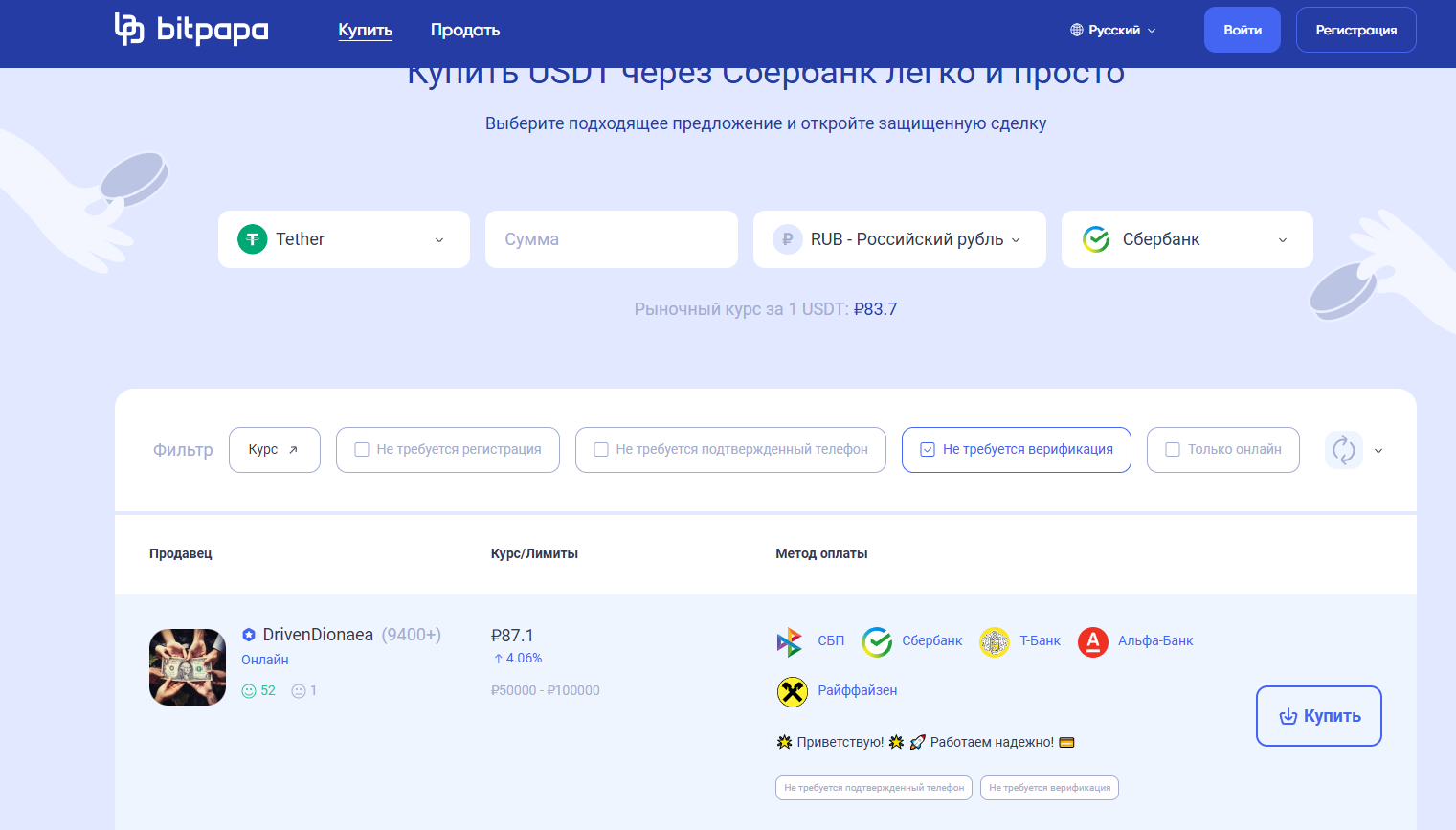
Task: Click the green Tether coin icon
Action: tap(253, 239)
